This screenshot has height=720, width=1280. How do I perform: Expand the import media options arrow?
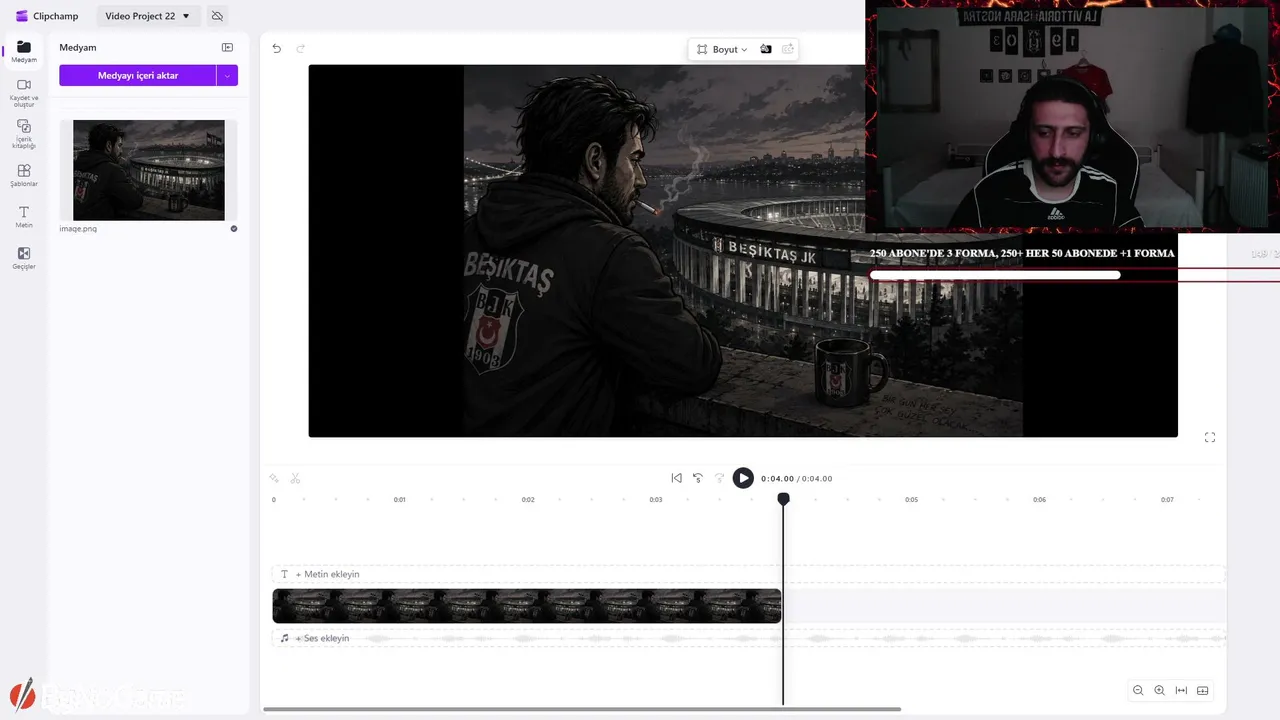point(227,76)
